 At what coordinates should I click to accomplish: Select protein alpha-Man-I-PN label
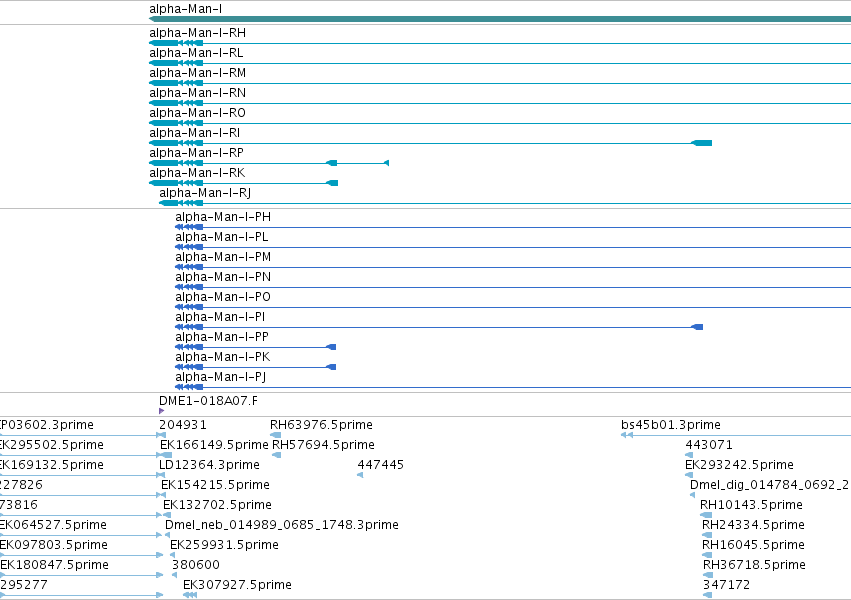pos(223,277)
